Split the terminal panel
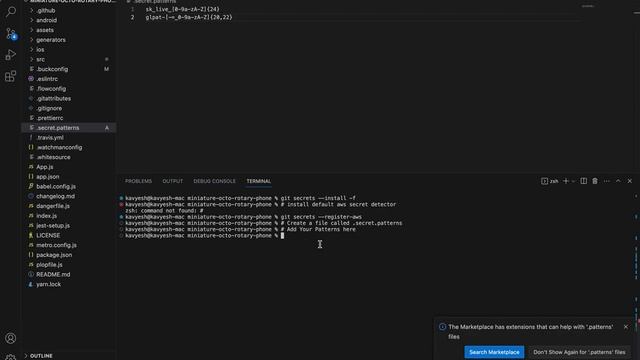This screenshot has height=360, width=640. click(584, 181)
